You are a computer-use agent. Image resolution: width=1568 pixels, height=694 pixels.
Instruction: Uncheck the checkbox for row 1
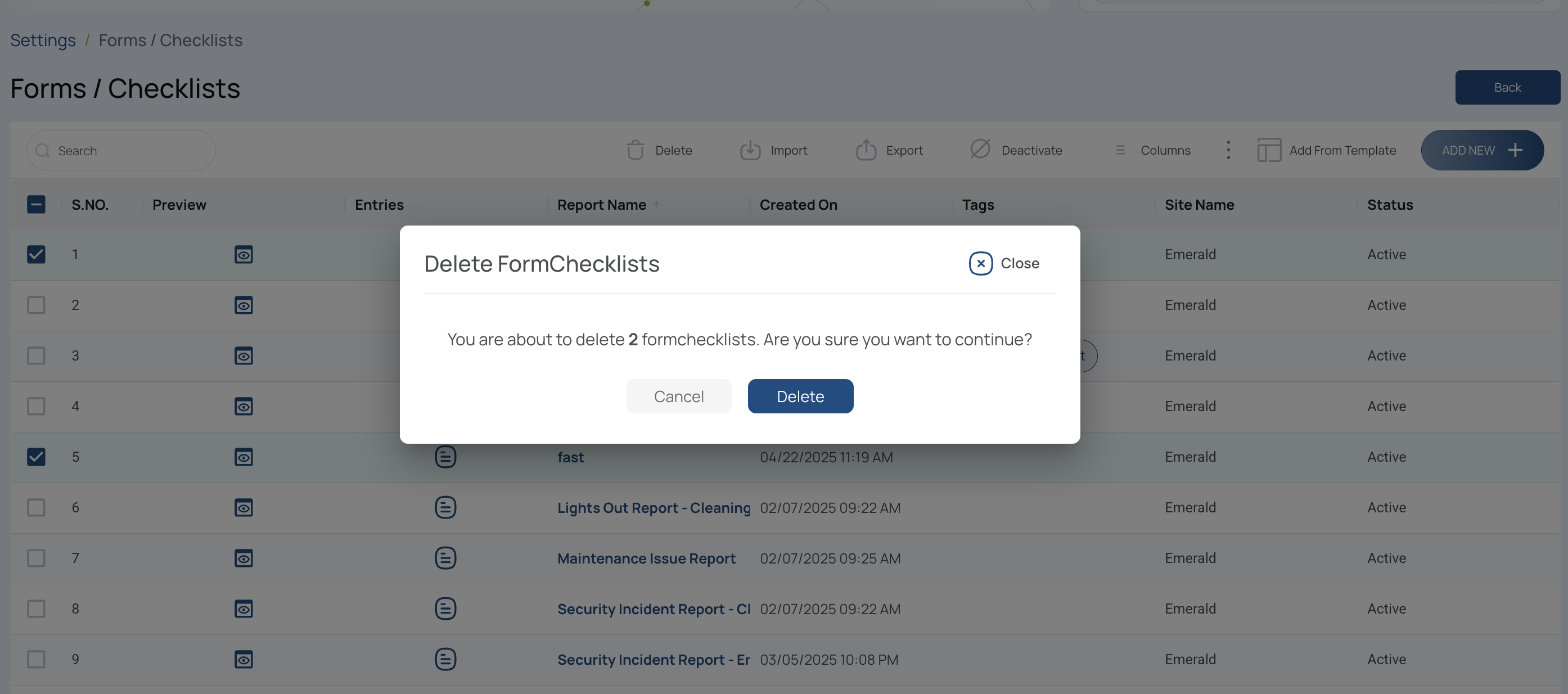(36, 254)
